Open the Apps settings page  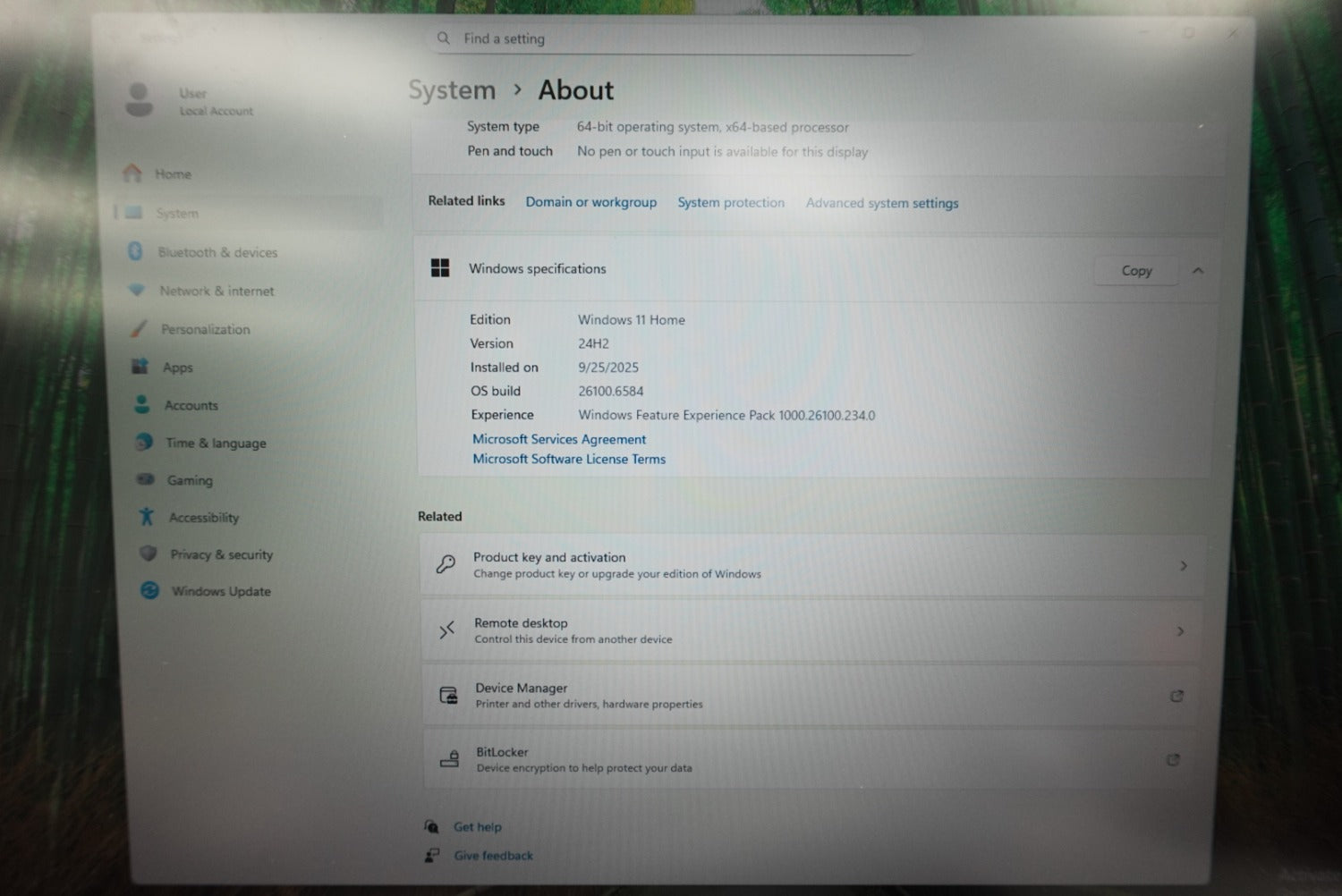tap(177, 368)
